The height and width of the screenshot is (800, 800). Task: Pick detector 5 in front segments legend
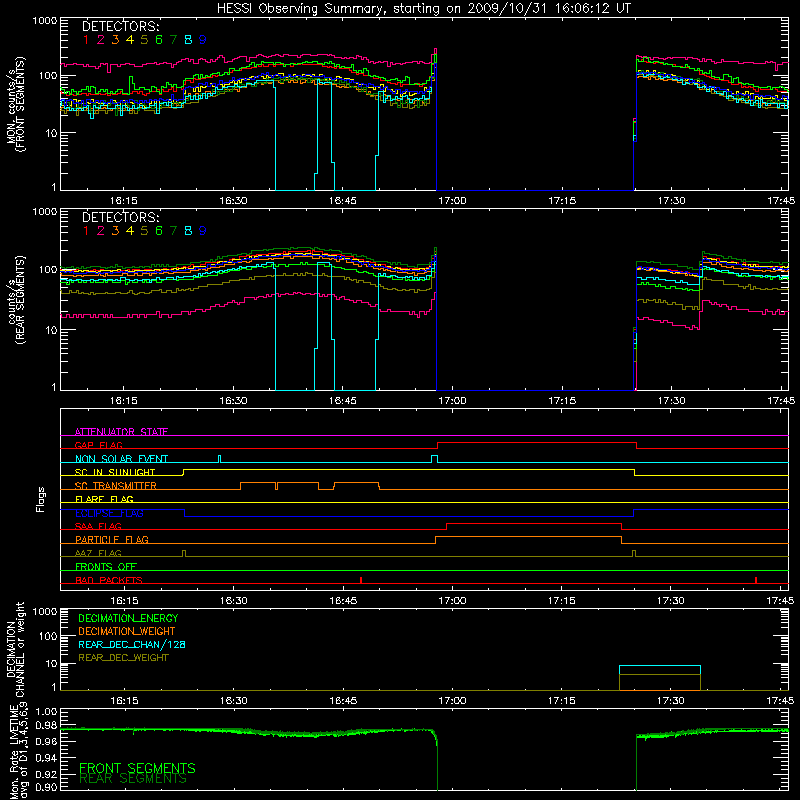pos(144,40)
